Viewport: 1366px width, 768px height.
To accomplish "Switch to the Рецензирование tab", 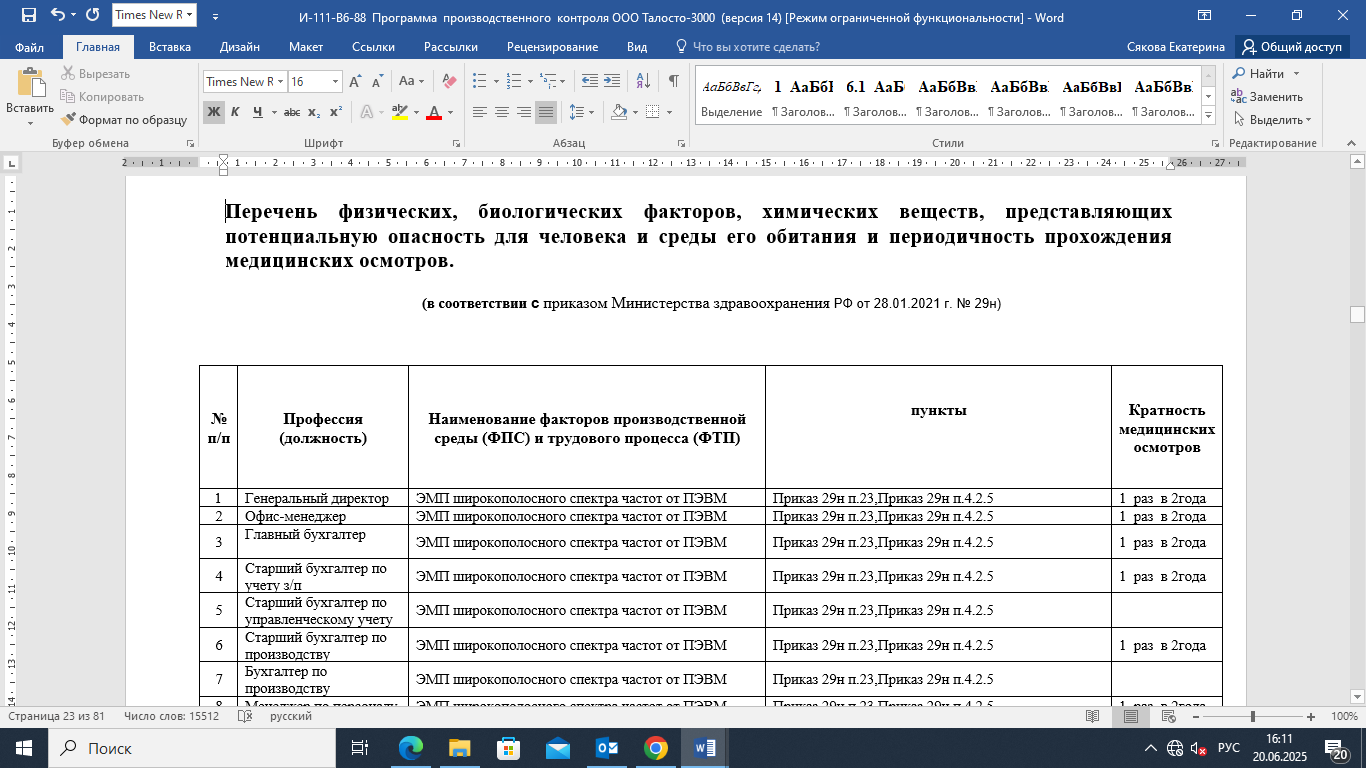I will 552,47.
